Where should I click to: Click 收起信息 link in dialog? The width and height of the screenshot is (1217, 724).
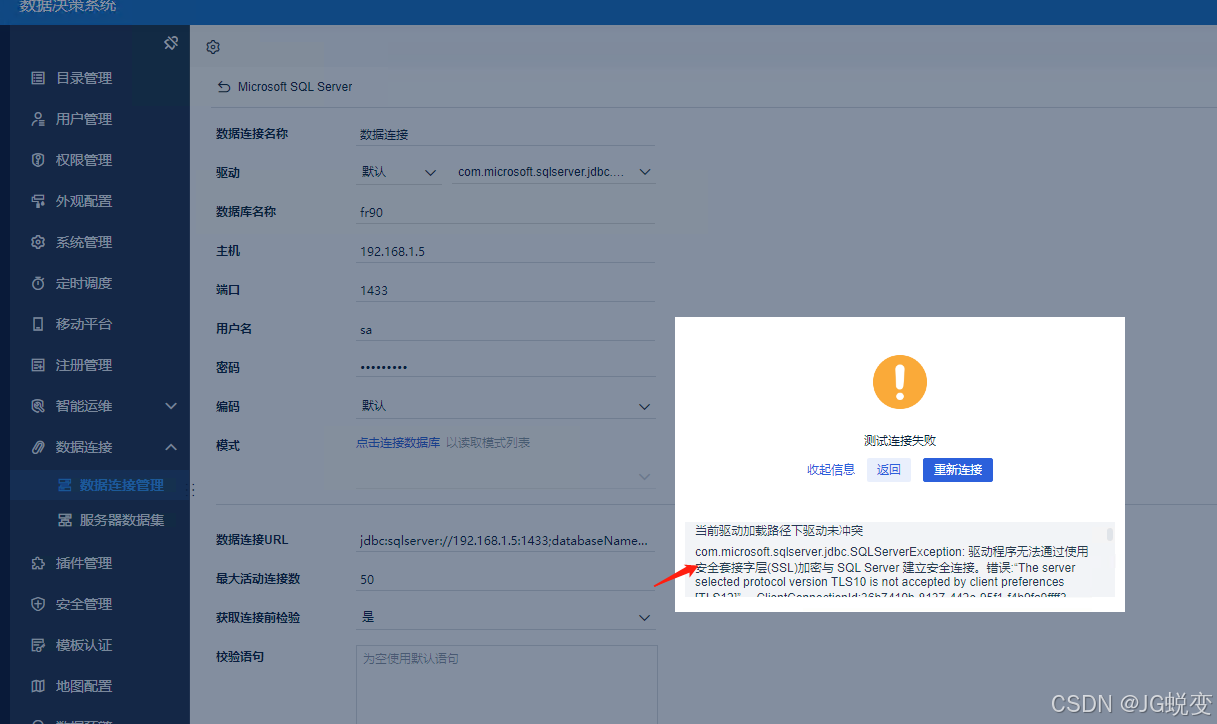point(831,470)
